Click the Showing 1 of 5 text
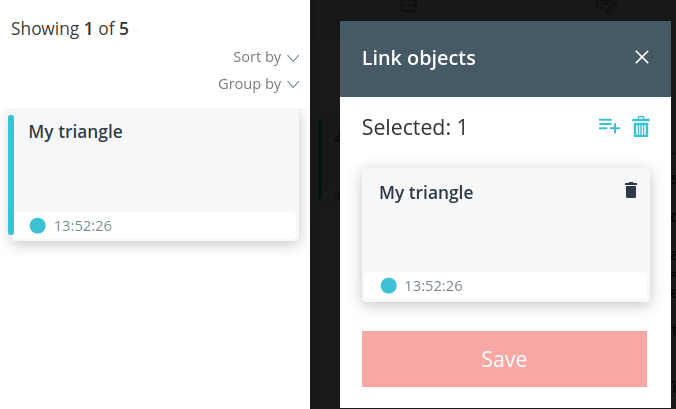Viewport: 676px width, 409px height. point(70,29)
